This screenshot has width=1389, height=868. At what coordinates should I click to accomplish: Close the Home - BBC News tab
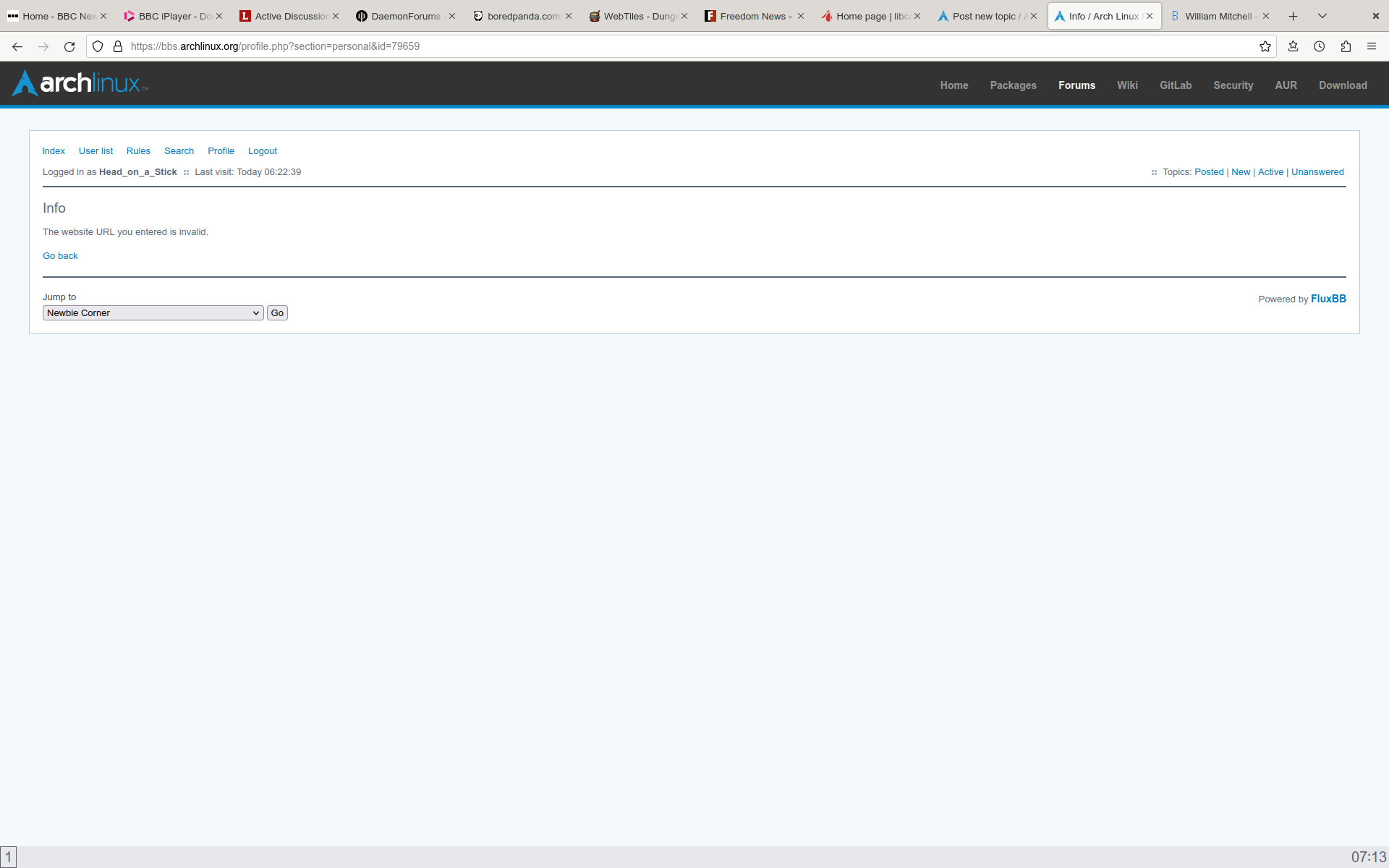tap(103, 16)
